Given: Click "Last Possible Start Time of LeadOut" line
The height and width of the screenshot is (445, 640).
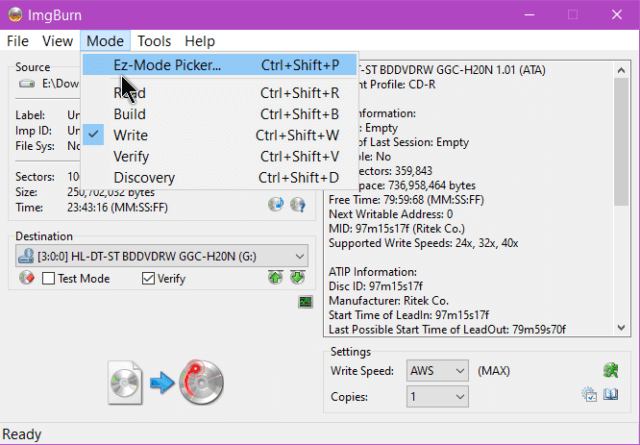Looking at the screenshot, I should click(x=447, y=329).
